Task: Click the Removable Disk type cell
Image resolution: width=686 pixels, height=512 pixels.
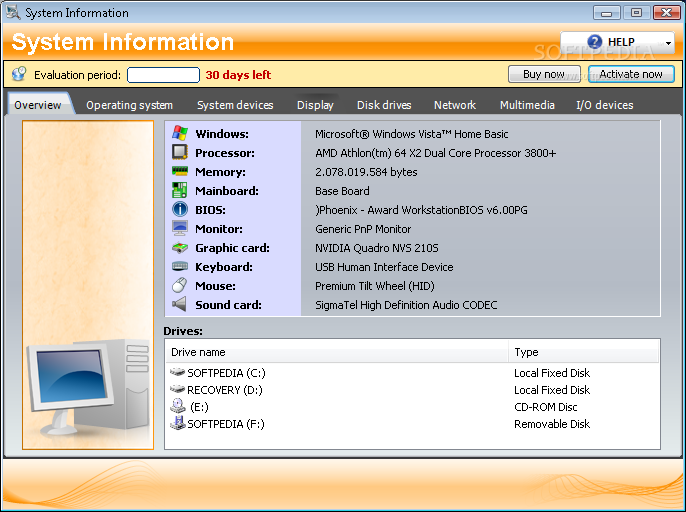Action: pyautogui.click(x=552, y=424)
